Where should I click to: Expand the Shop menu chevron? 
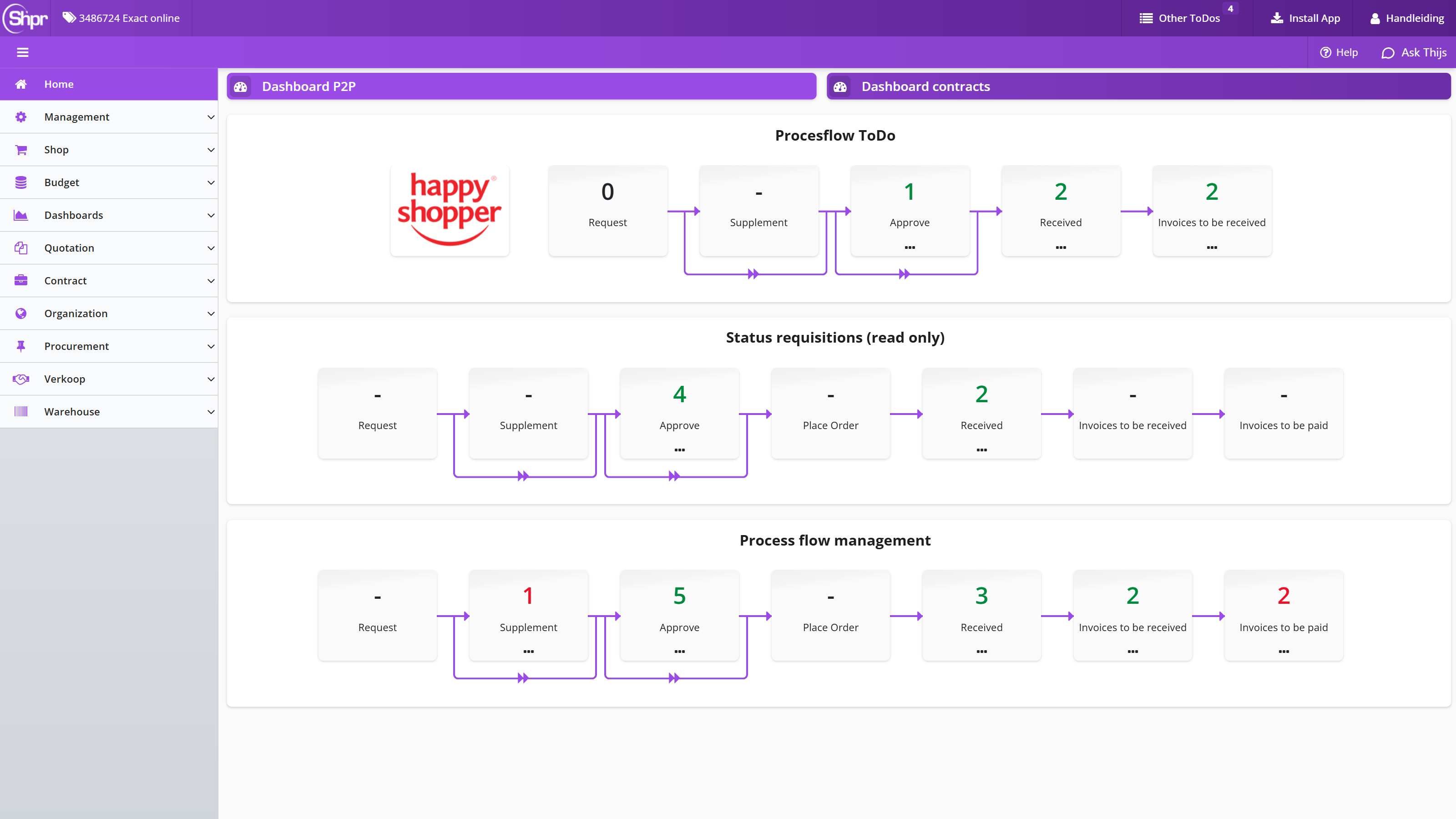(211, 150)
